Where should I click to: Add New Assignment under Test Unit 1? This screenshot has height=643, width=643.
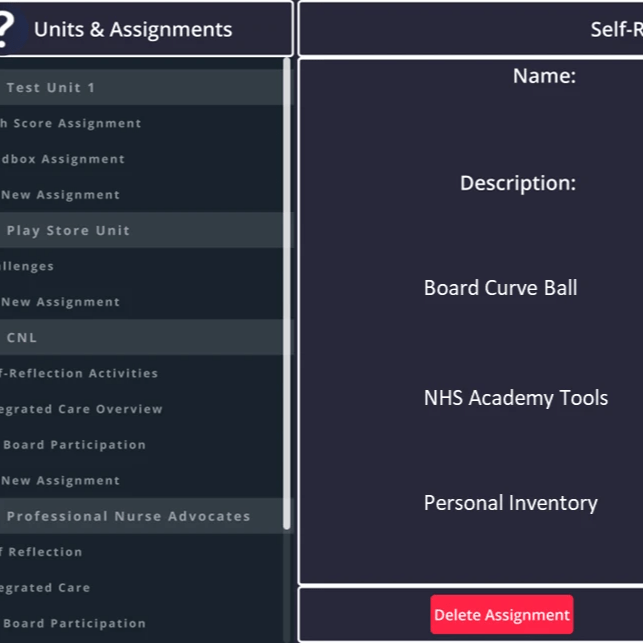[x=60, y=195]
